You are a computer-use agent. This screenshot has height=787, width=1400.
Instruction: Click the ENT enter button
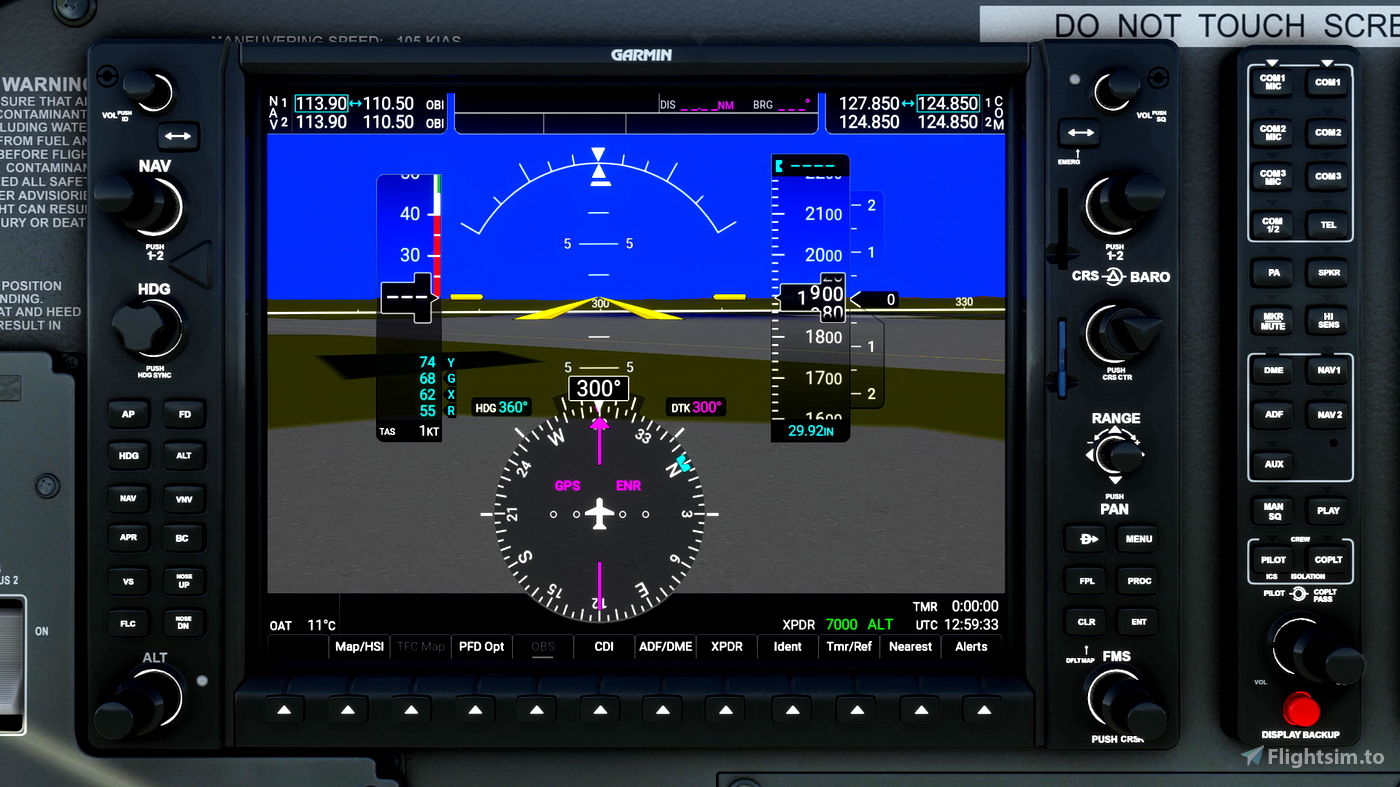pos(1139,621)
